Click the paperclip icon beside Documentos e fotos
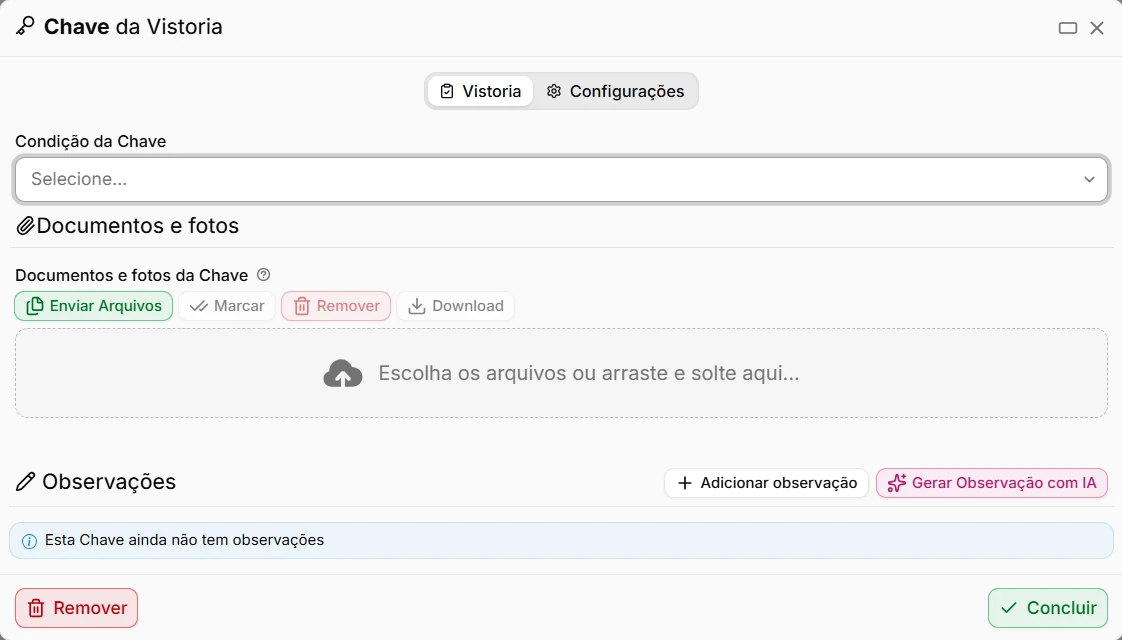Viewport: 1122px width, 640px height. [25, 226]
